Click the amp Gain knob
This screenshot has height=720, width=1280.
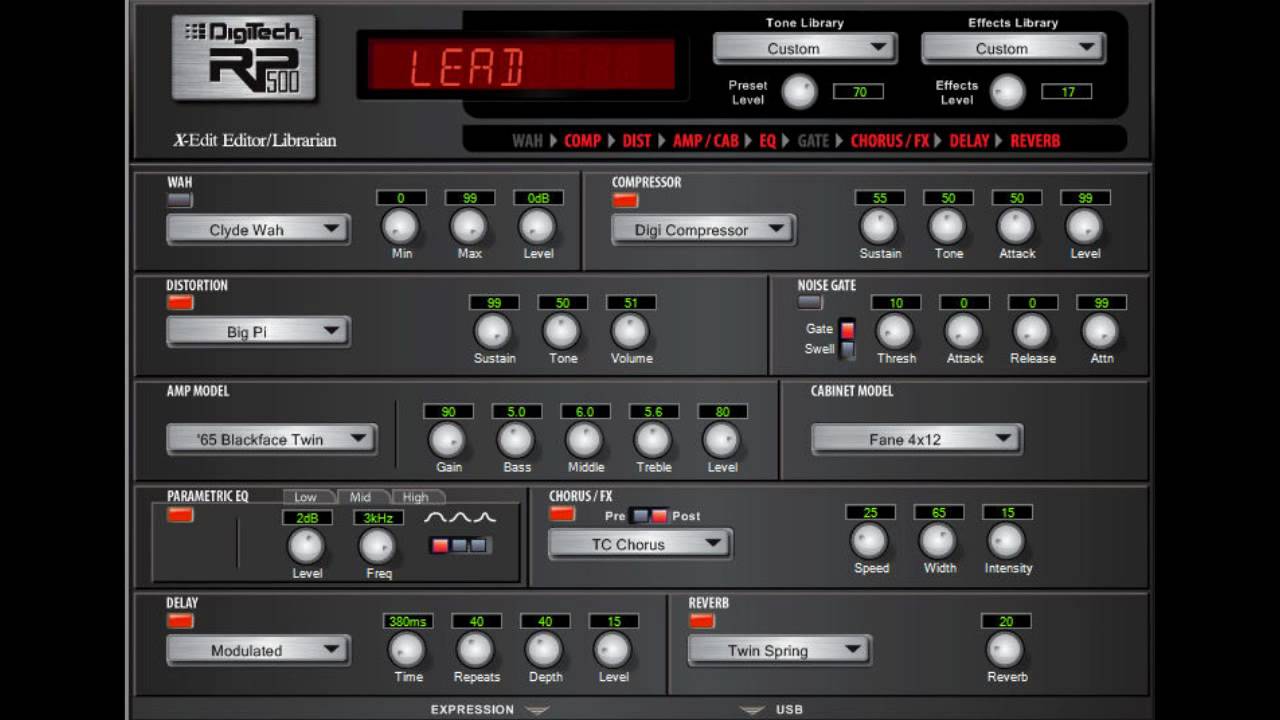(447, 440)
